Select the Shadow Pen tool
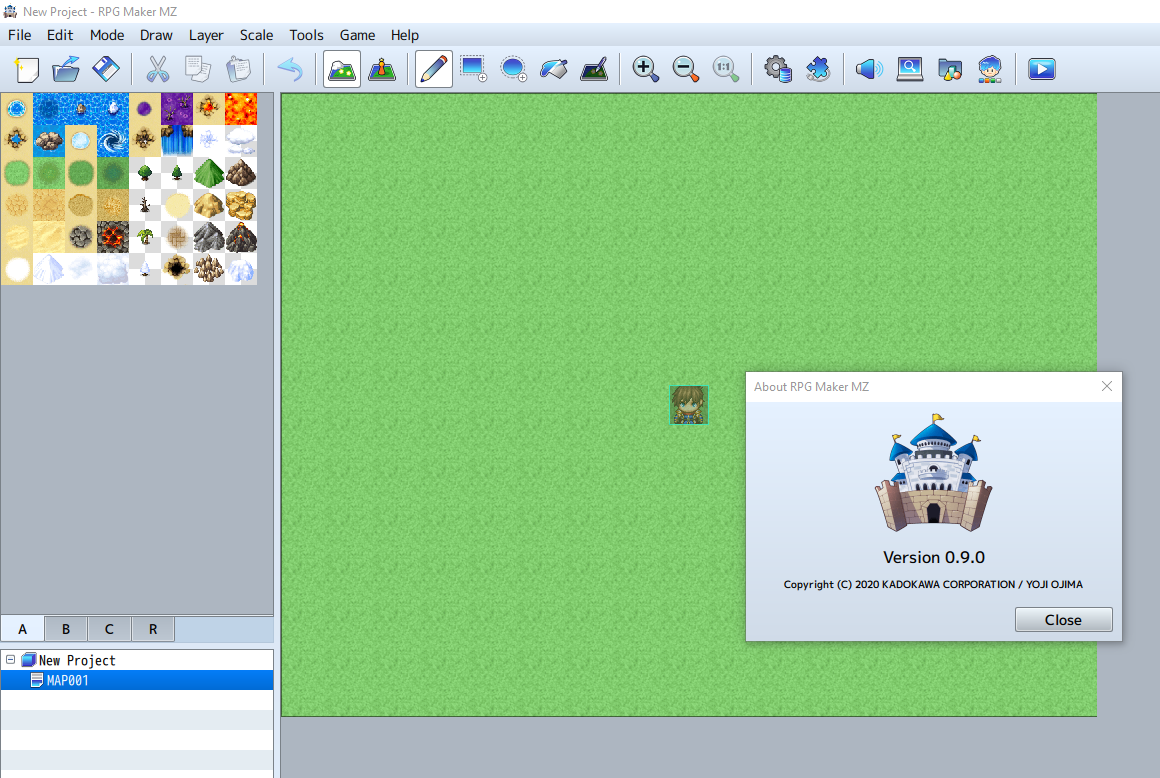Image resolution: width=1160 pixels, height=778 pixels. (x=594, y=70)
